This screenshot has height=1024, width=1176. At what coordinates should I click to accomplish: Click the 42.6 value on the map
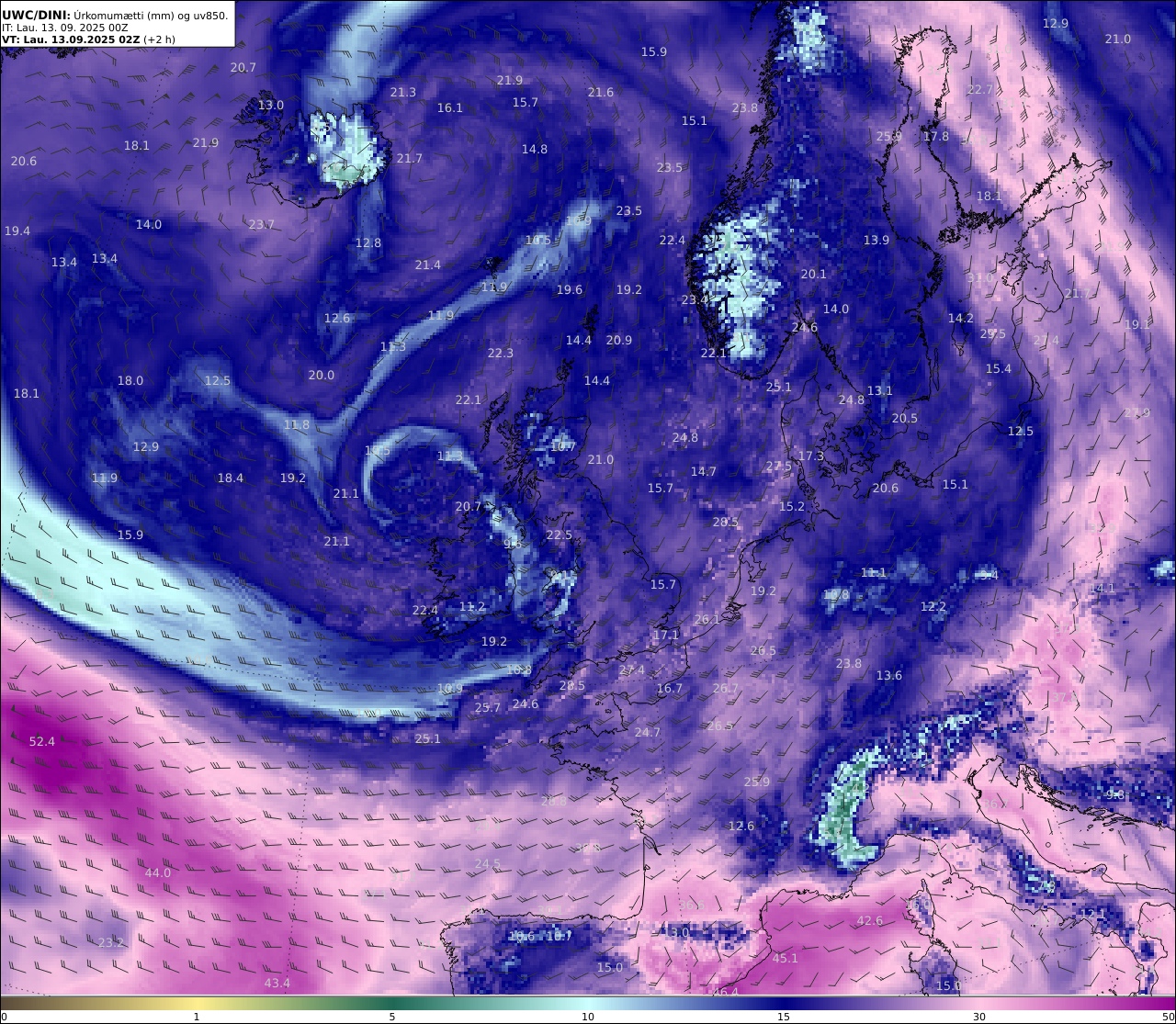pos(869,920)
